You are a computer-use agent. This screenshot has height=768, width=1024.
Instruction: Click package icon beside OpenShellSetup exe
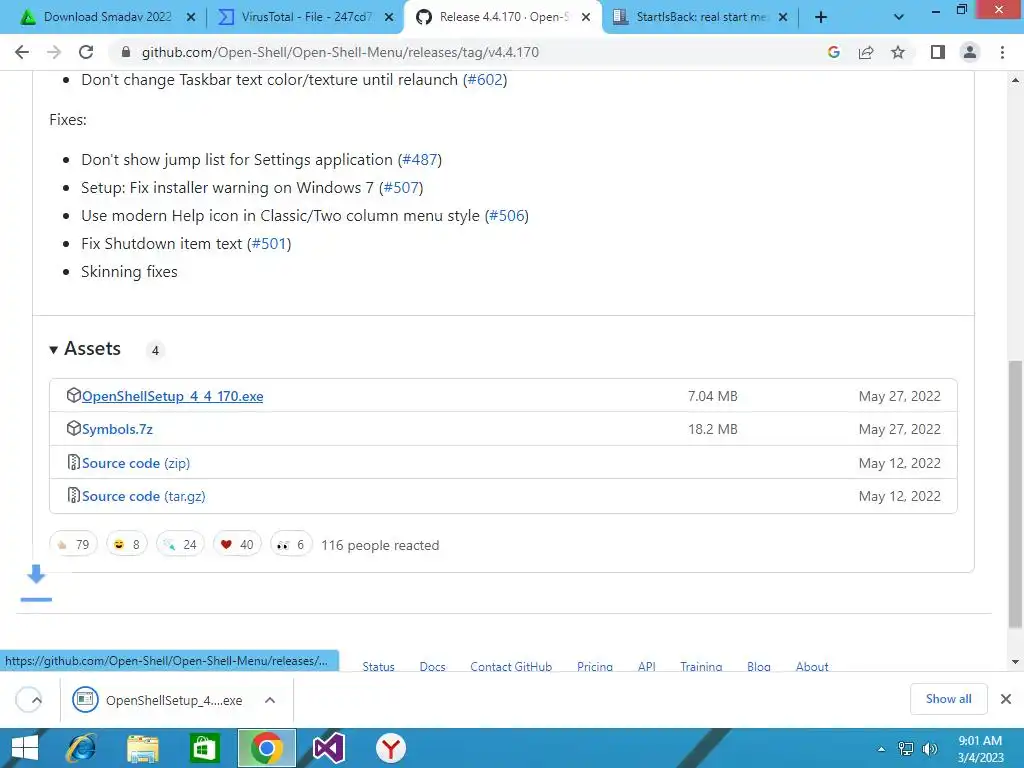click(74, 395)
